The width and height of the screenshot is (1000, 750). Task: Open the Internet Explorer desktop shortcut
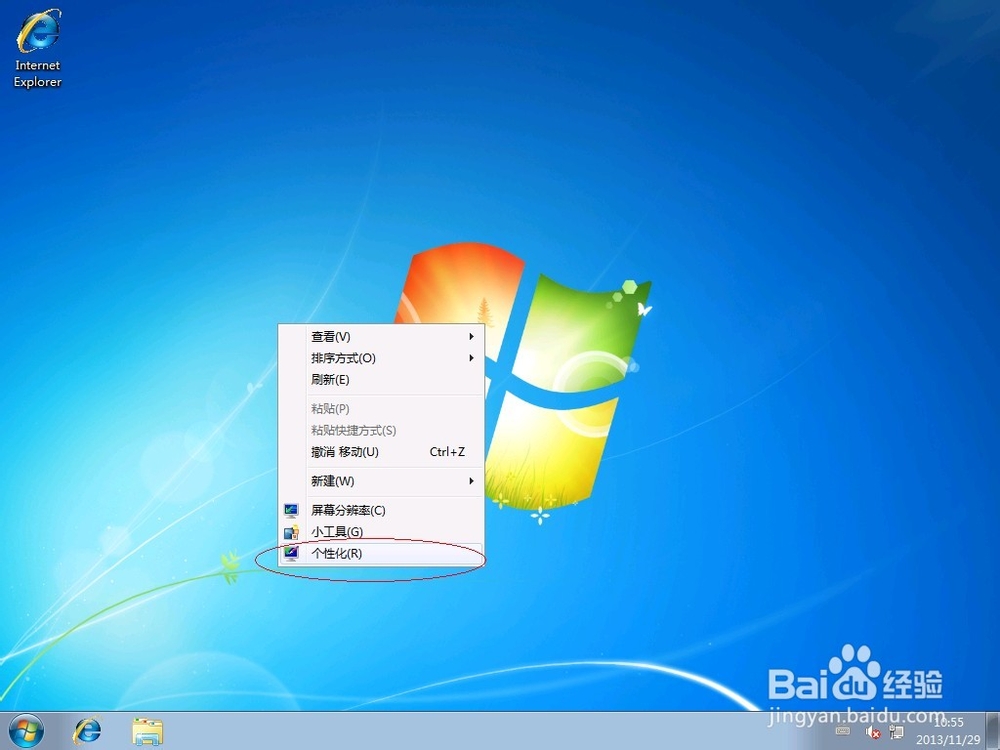coord(38,48)
